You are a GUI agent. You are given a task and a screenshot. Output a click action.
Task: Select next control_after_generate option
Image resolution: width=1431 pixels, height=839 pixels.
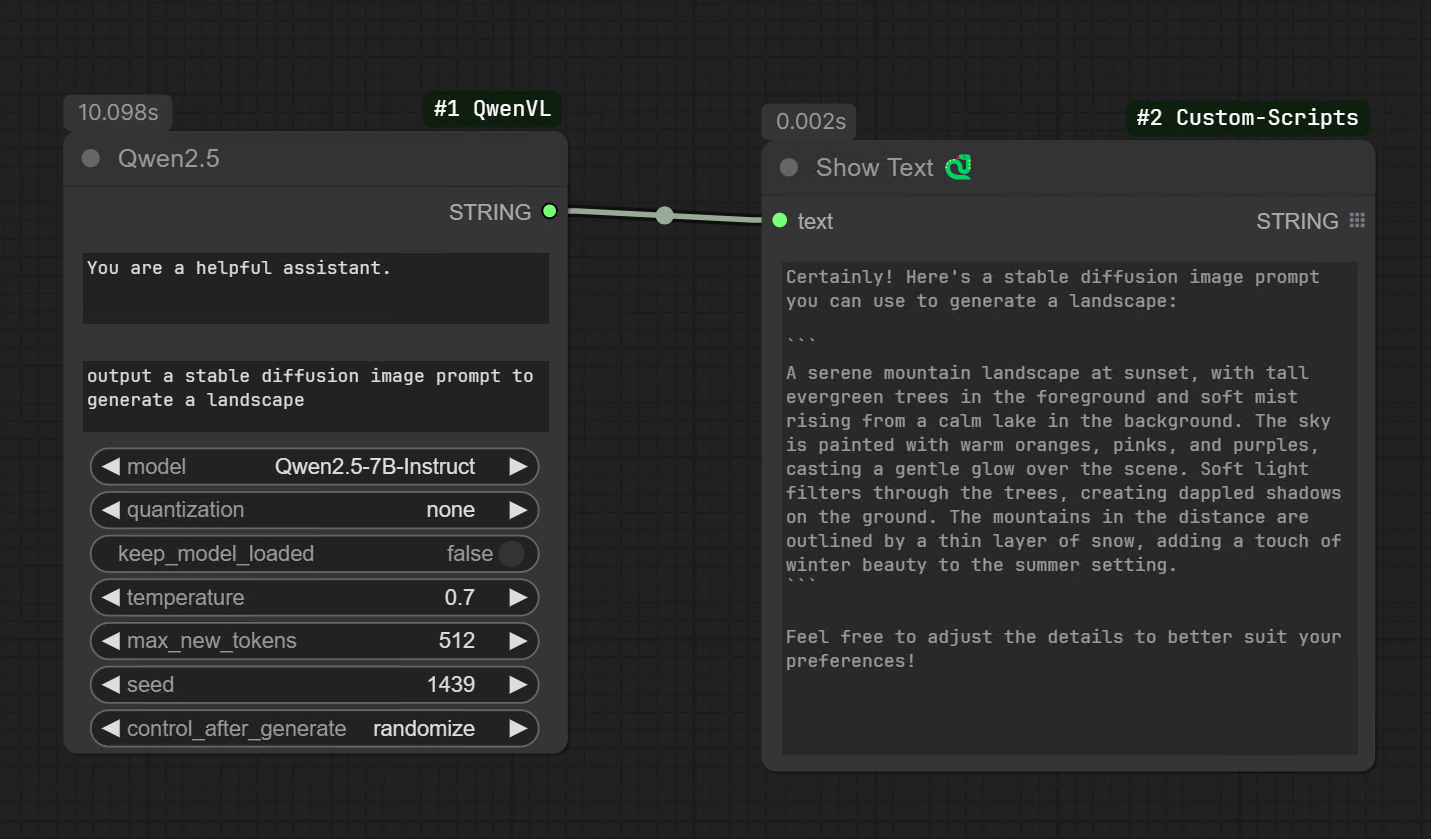pyautogui.click(x=518, y=729)
